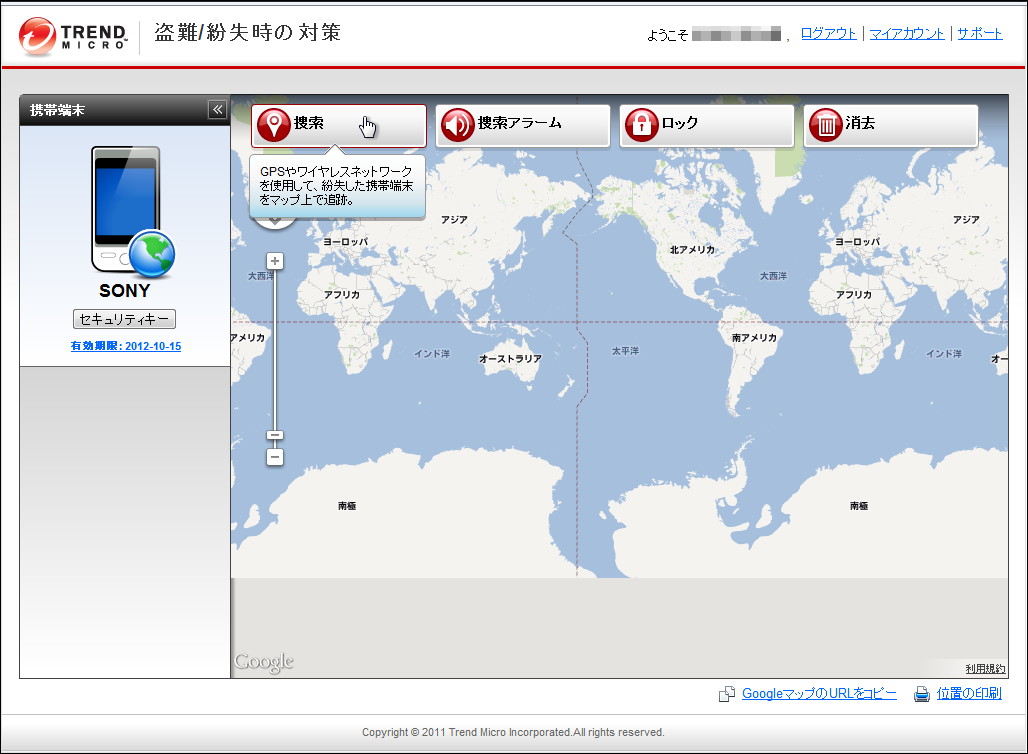
Task: Click the Trend Micro logo
Action: 73,37
